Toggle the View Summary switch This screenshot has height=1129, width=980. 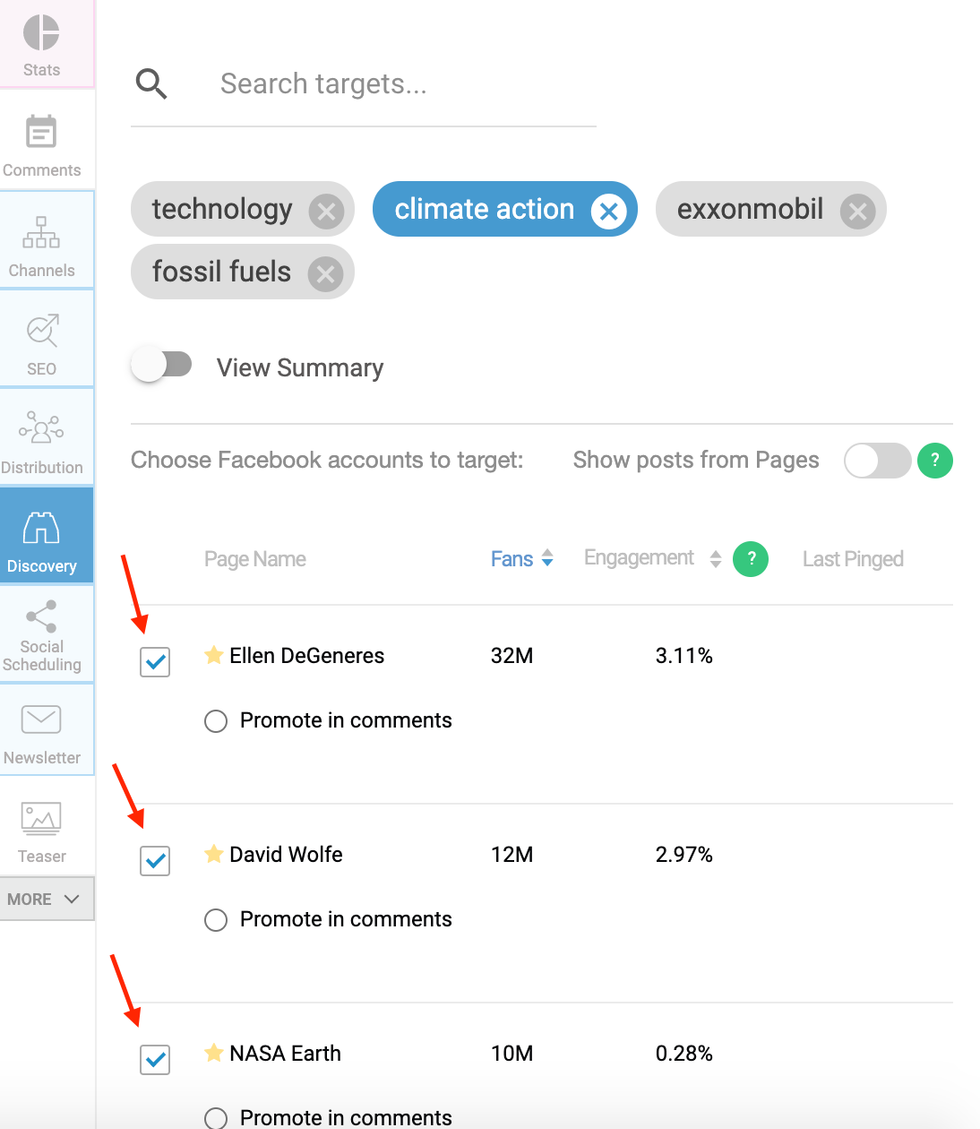pos(163,366)
